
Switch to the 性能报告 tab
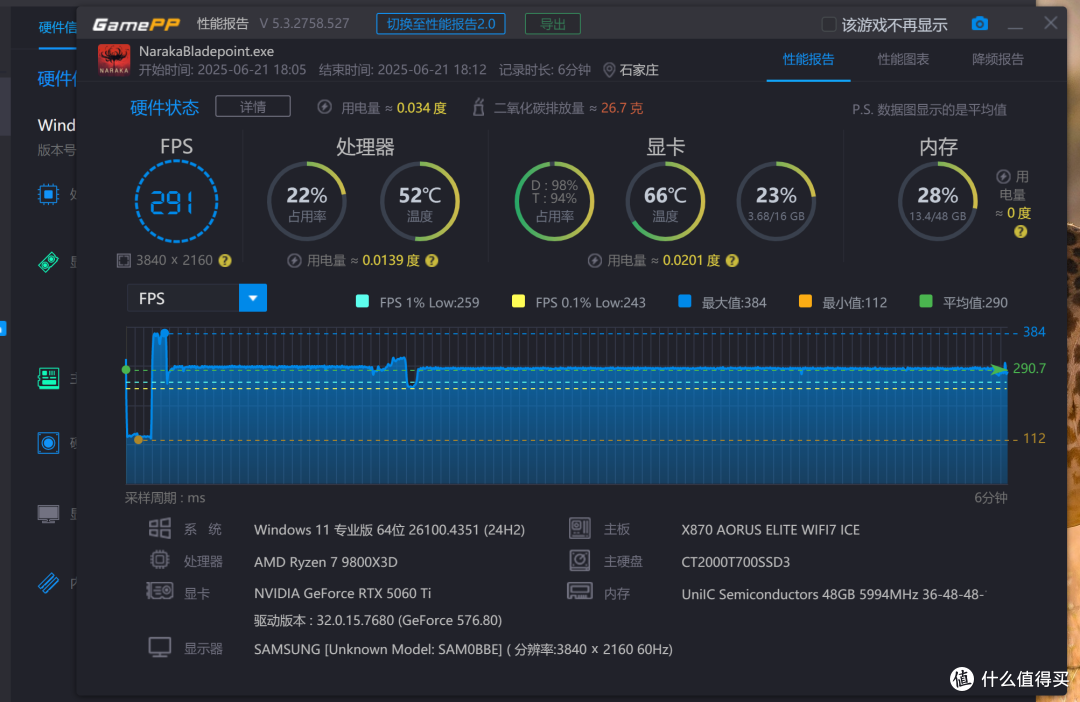pos(809,59)
